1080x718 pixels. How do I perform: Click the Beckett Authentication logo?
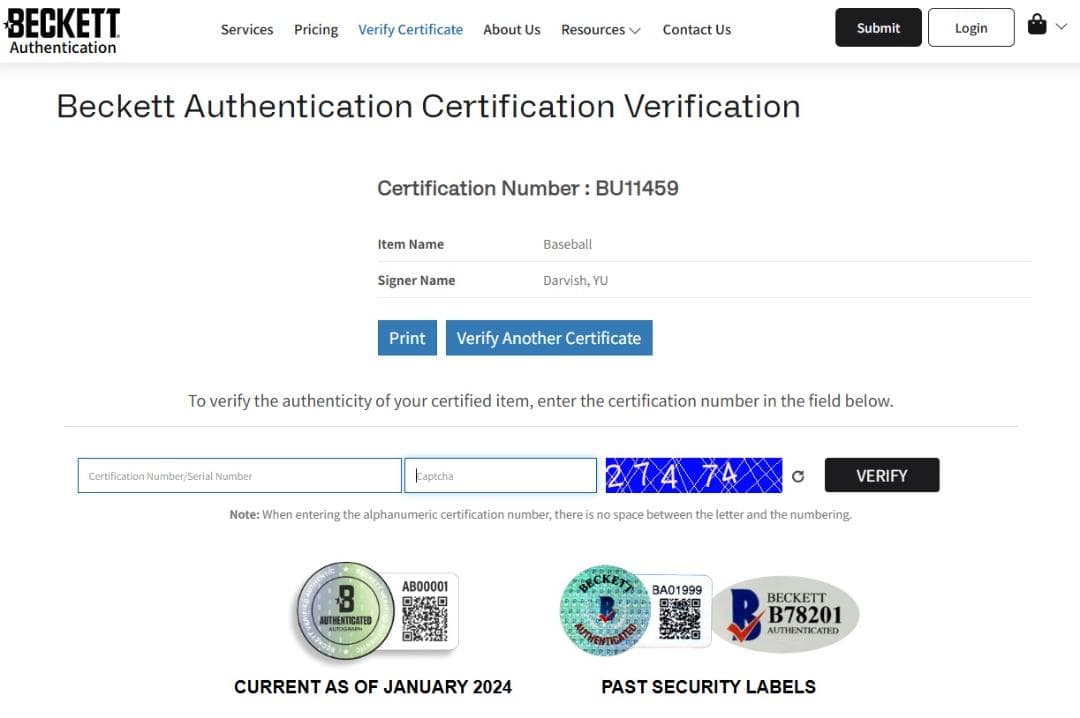pos(62,30)
